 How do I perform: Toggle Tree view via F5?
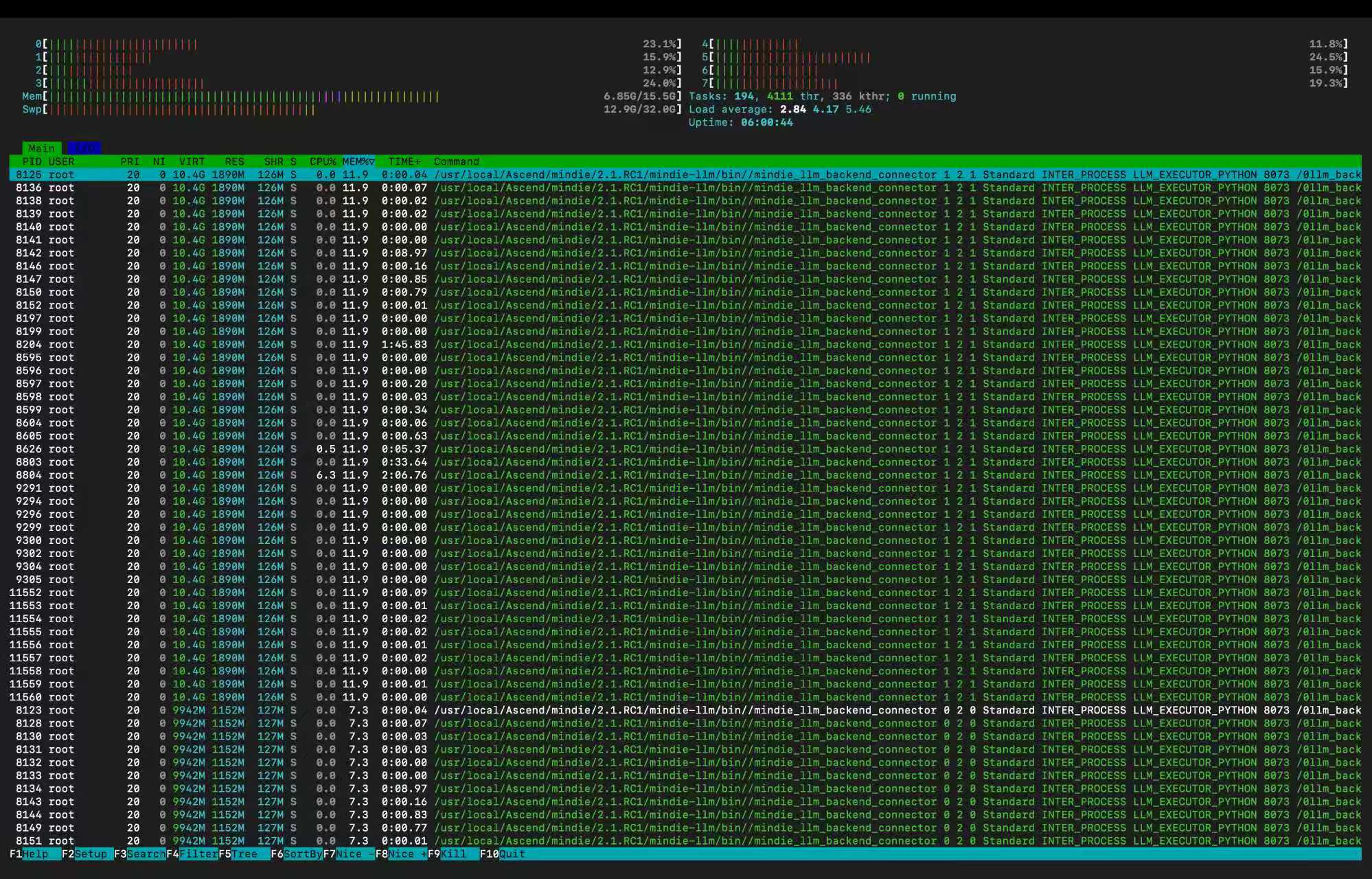coord(244,854)
